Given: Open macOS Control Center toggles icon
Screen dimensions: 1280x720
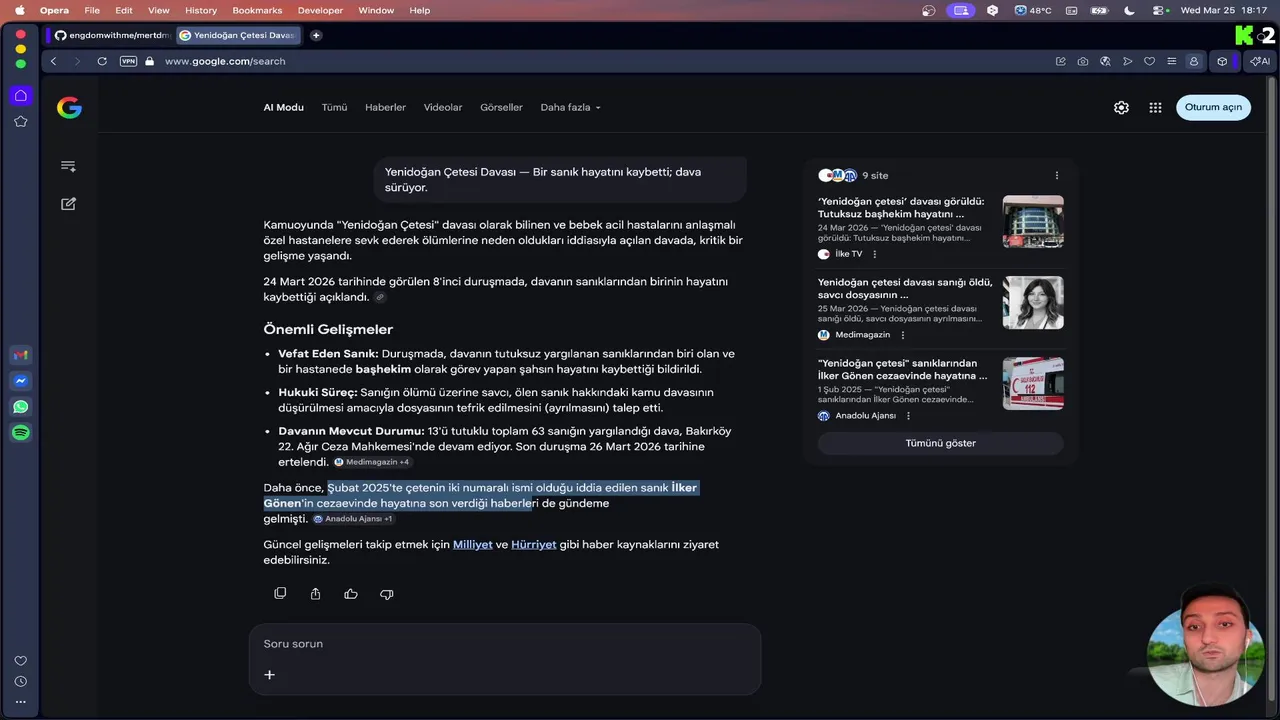Looking at the screenshot, I should pos(1159,10).
